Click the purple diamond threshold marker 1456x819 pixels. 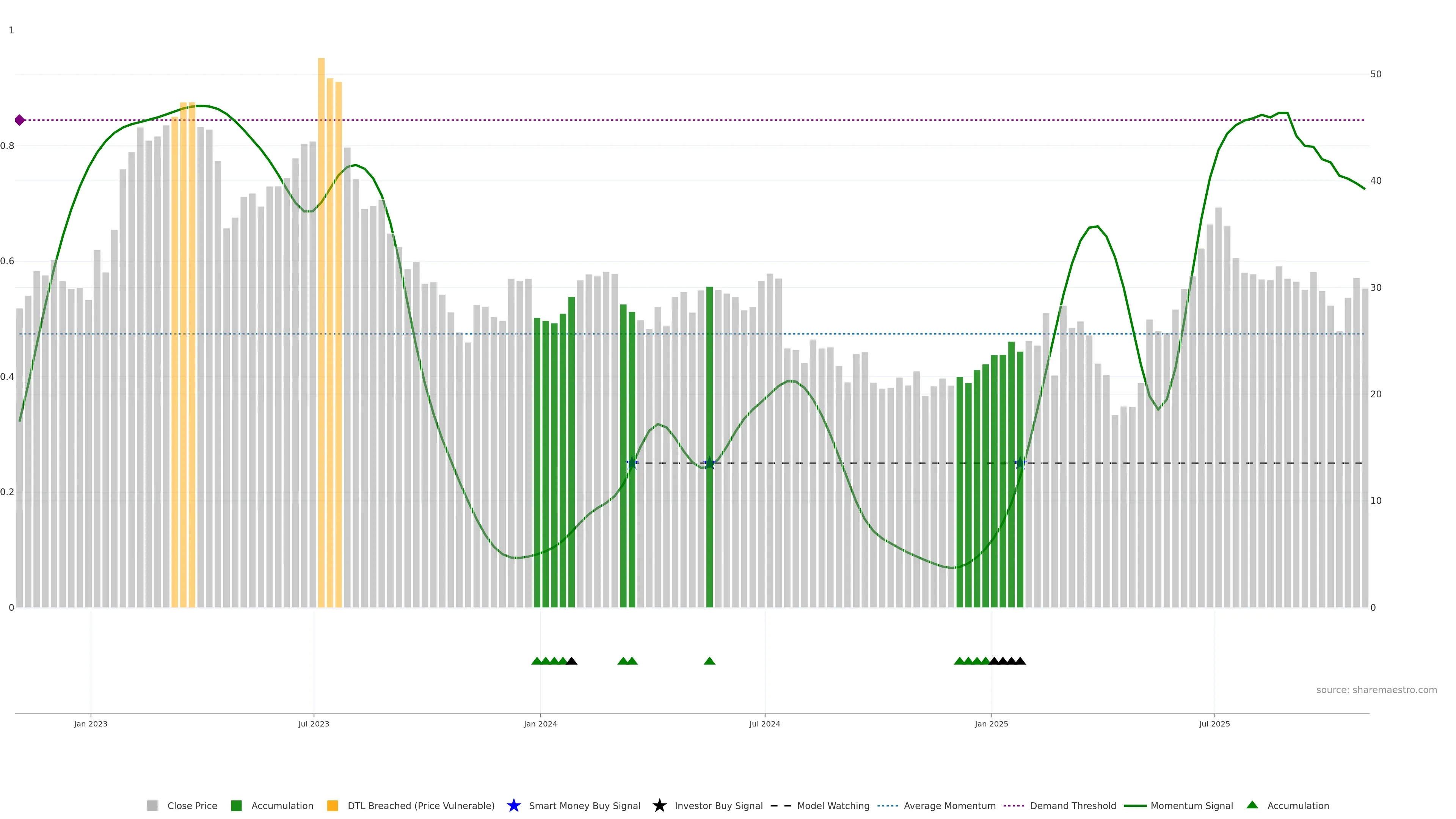[x=20, y=120]
